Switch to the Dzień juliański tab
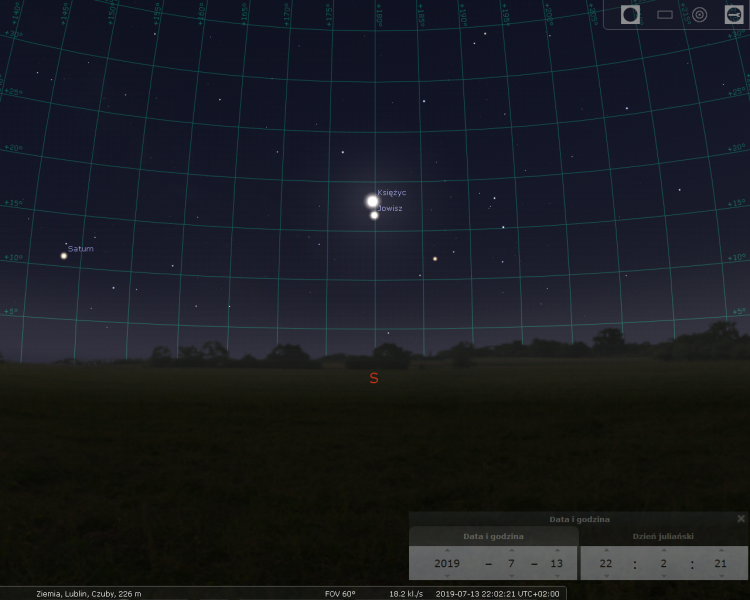Image resolution: width=750 pixels, height=600 pixels. (x=664, y=537)
